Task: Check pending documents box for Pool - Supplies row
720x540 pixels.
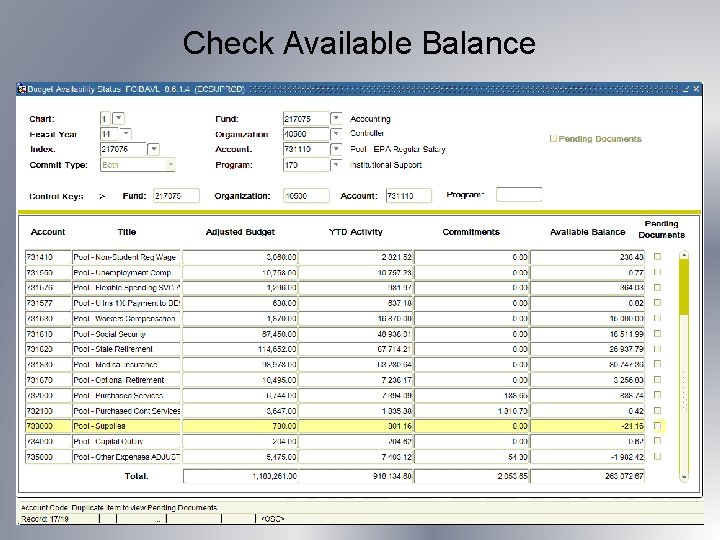Action: click(658, 426)
